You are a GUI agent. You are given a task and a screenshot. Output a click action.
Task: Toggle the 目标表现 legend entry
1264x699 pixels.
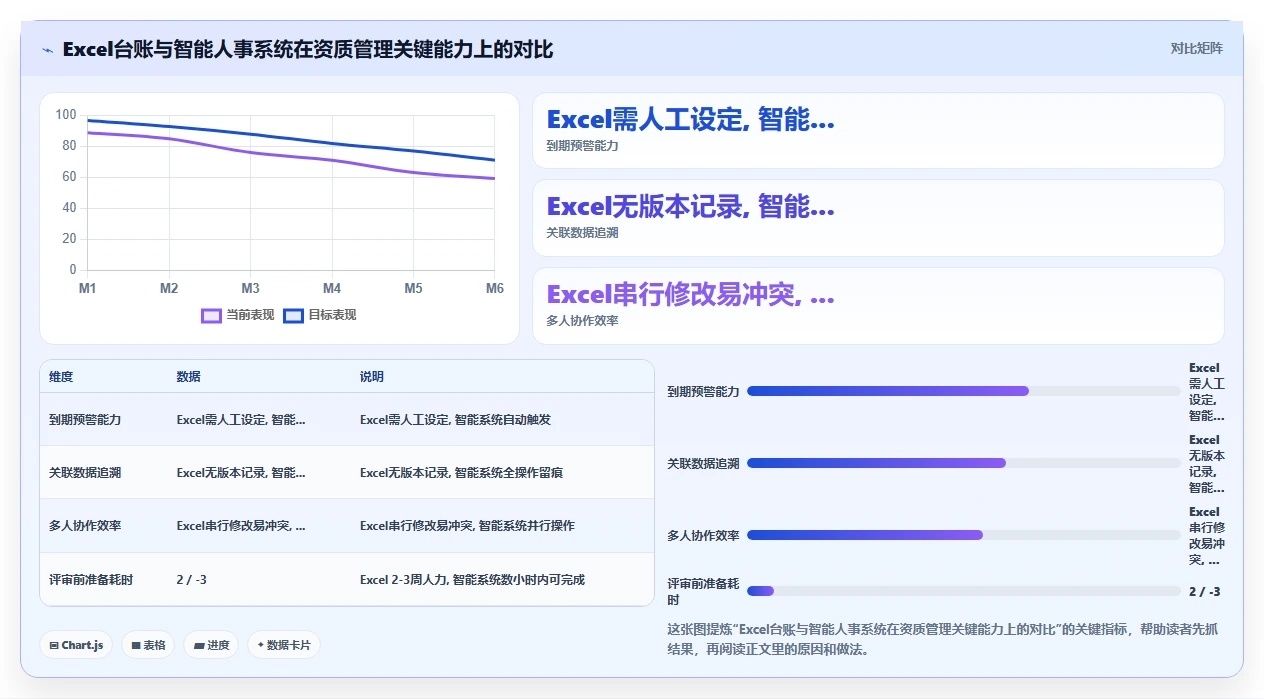pyautogui.click(x=320, y=315)
